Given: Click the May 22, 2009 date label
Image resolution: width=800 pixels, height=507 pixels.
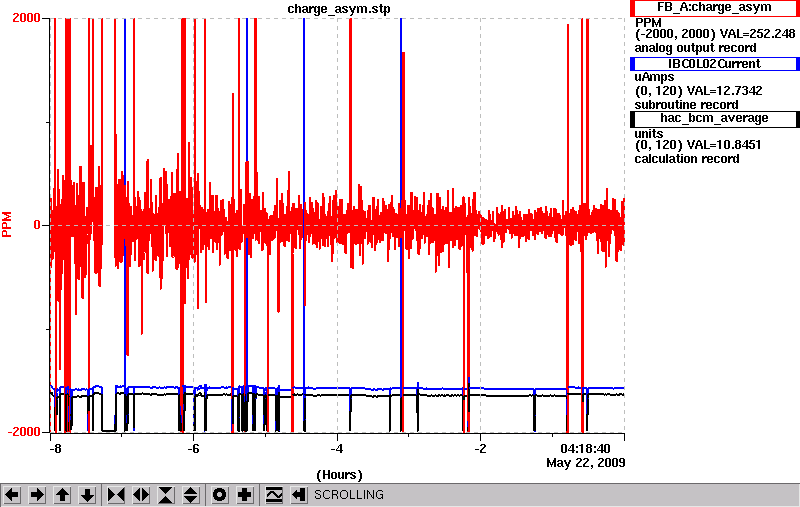Looking at the screenshot, I should tap(586, 463).
